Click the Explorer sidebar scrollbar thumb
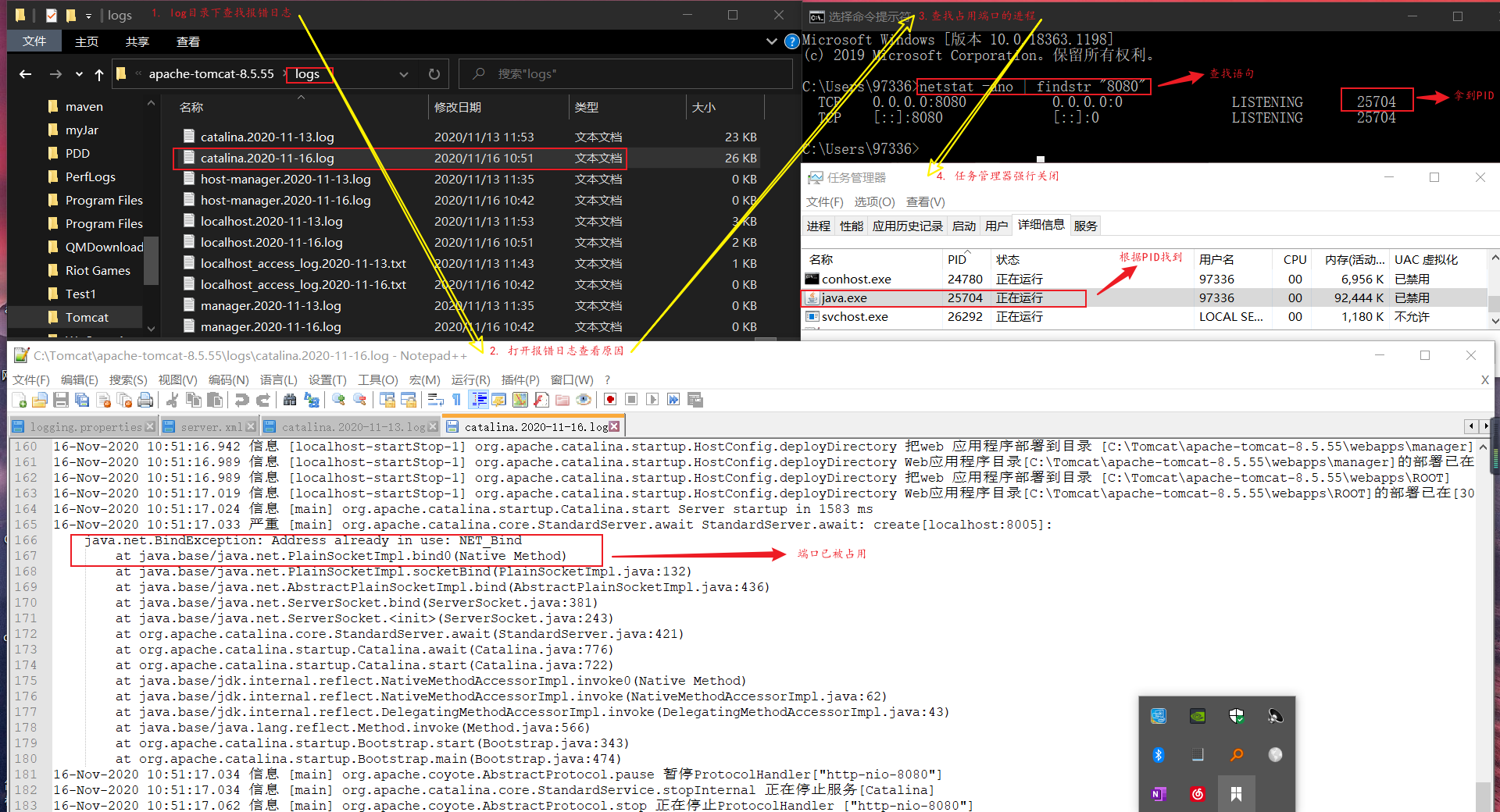 (x=152, y=260)
